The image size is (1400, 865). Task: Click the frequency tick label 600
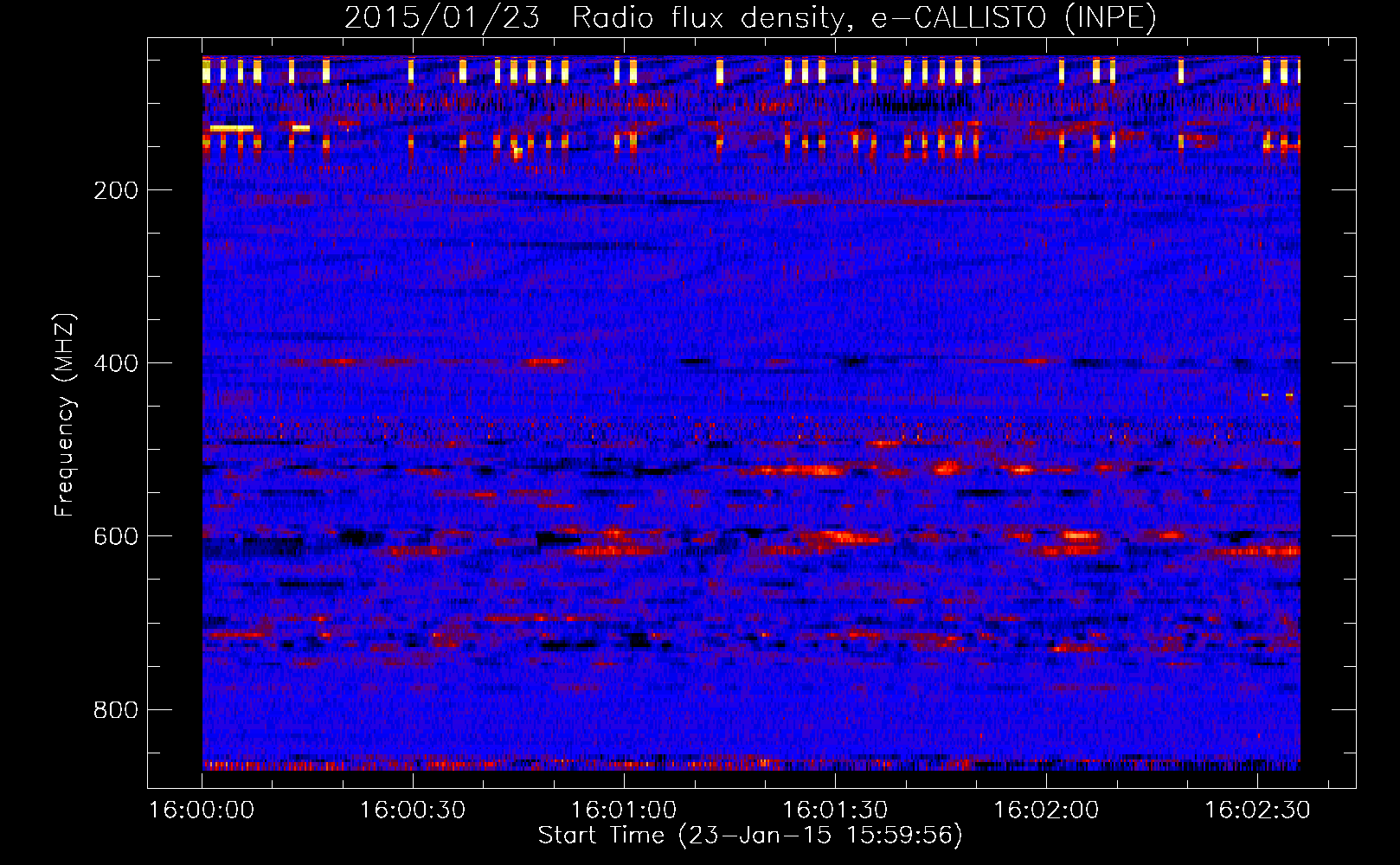click(x=116, y=536)
